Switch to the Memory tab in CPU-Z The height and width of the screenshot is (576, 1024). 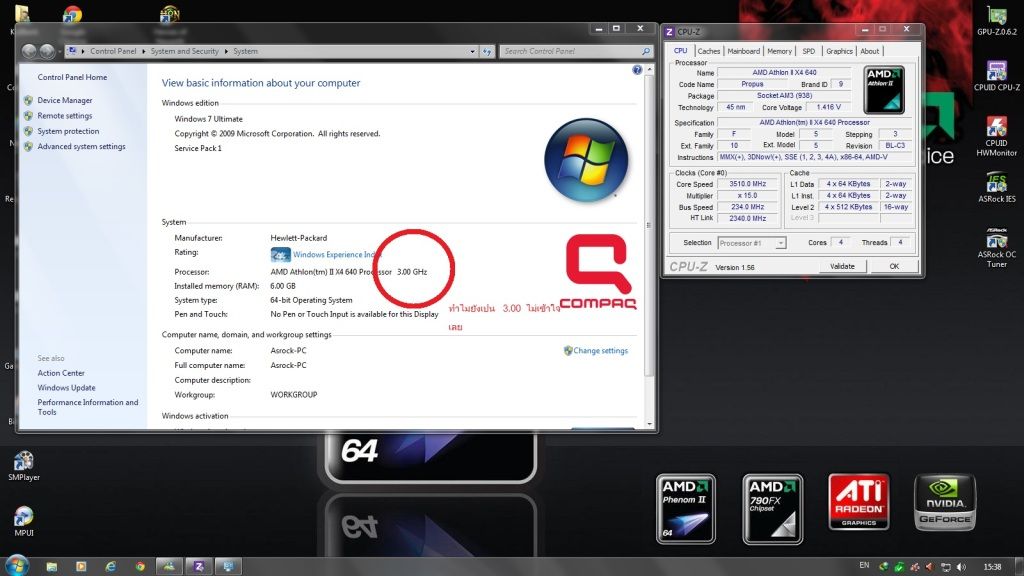(779, 51)
